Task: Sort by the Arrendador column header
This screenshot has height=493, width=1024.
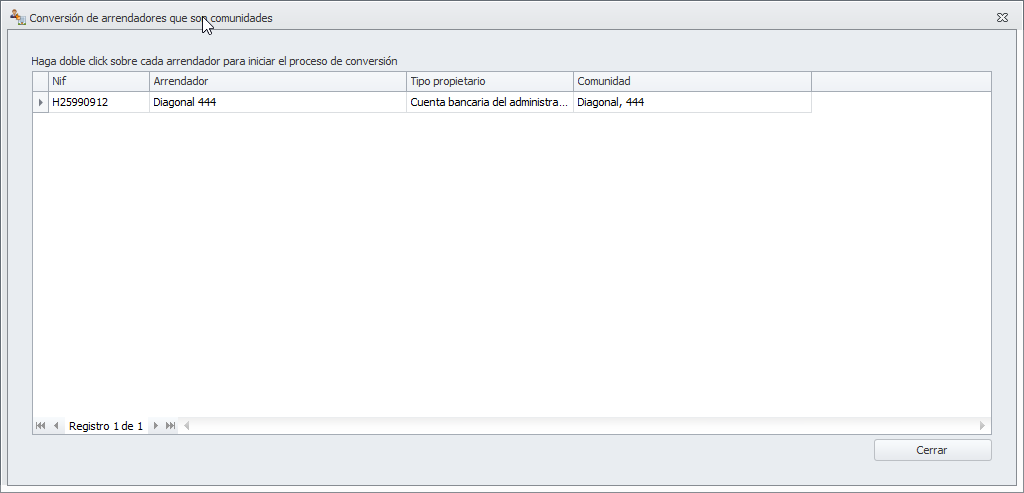Action: tap(278, 81)
